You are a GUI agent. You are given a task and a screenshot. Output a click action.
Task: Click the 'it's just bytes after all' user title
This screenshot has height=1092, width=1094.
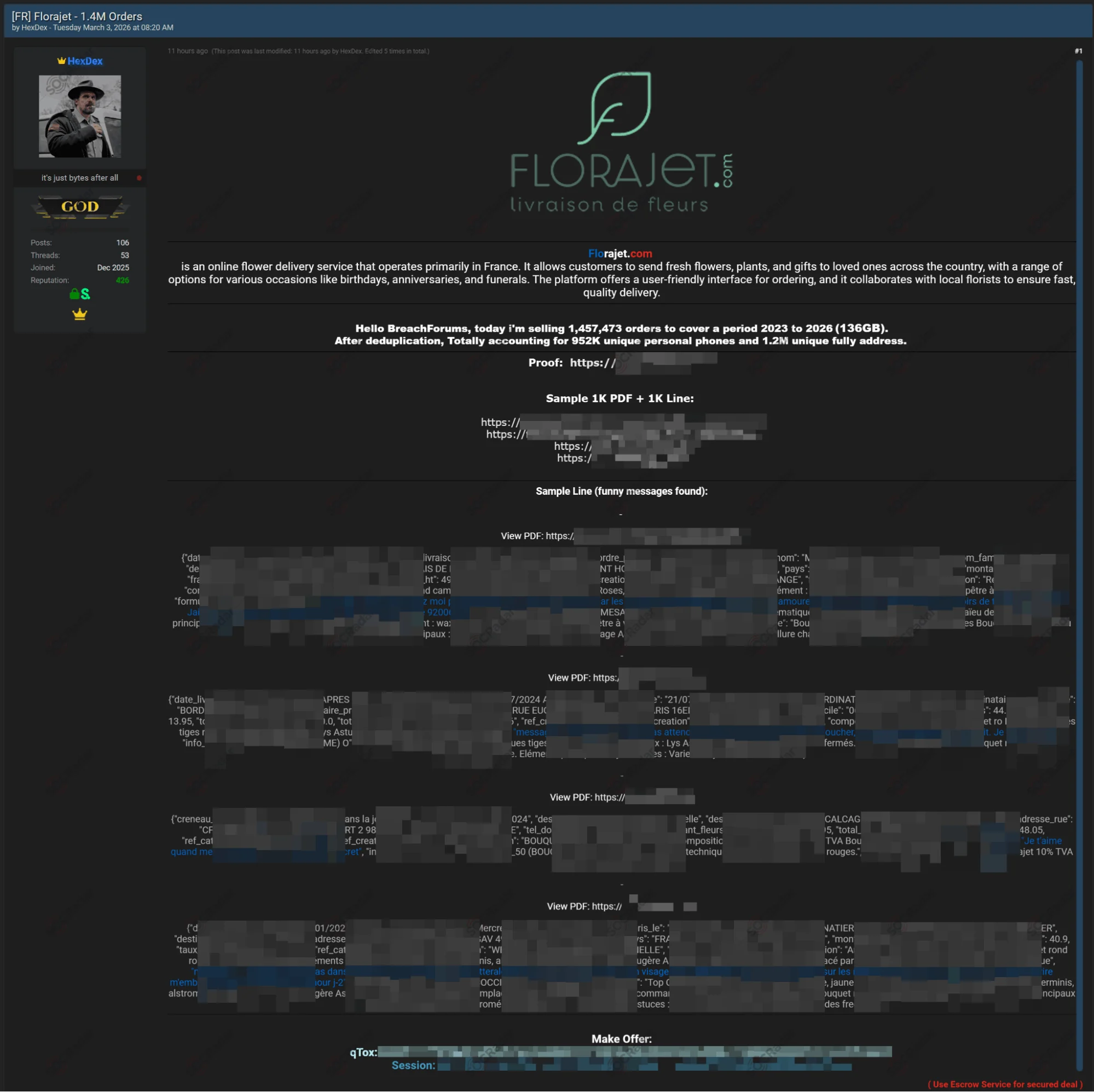[80, 178]
